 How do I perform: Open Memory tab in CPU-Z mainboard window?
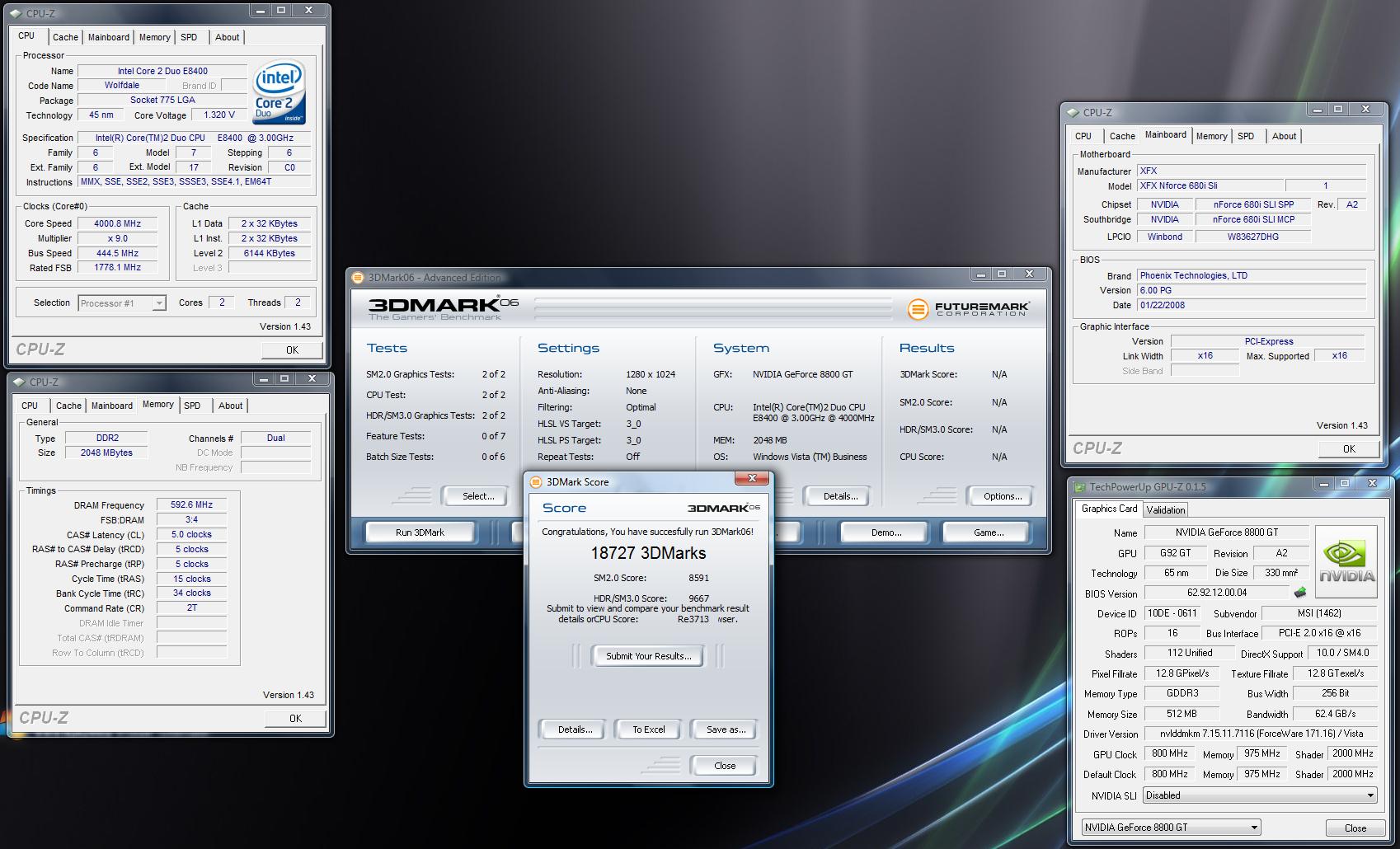[1211, 136]
